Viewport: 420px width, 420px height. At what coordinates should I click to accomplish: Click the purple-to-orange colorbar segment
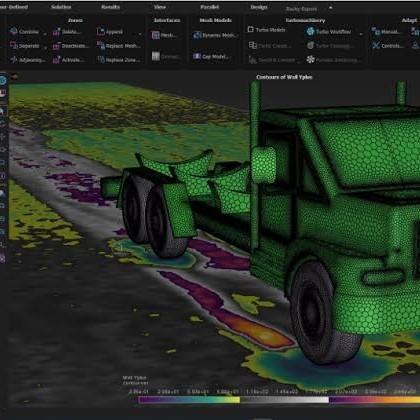(374, 400)
